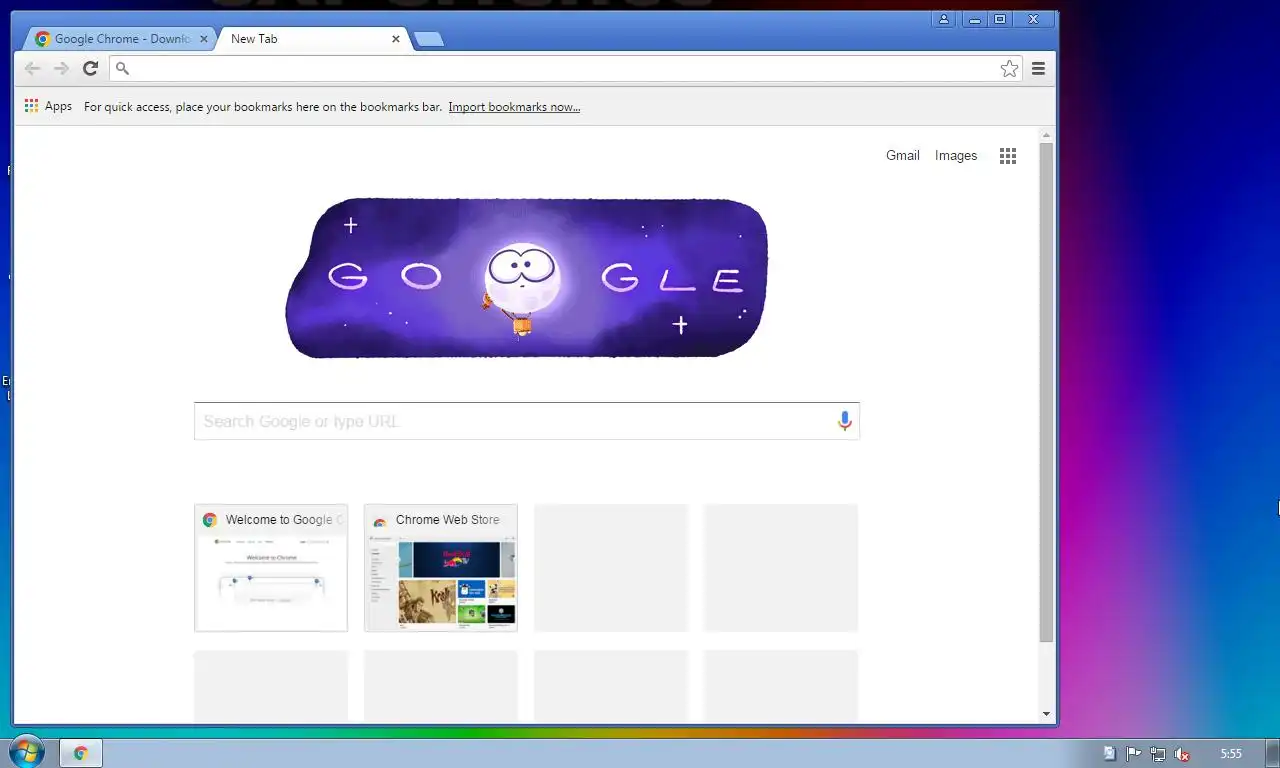Click the Windows Start button
The height and width of the screenshot is (768, 1280).
(26, 753)
